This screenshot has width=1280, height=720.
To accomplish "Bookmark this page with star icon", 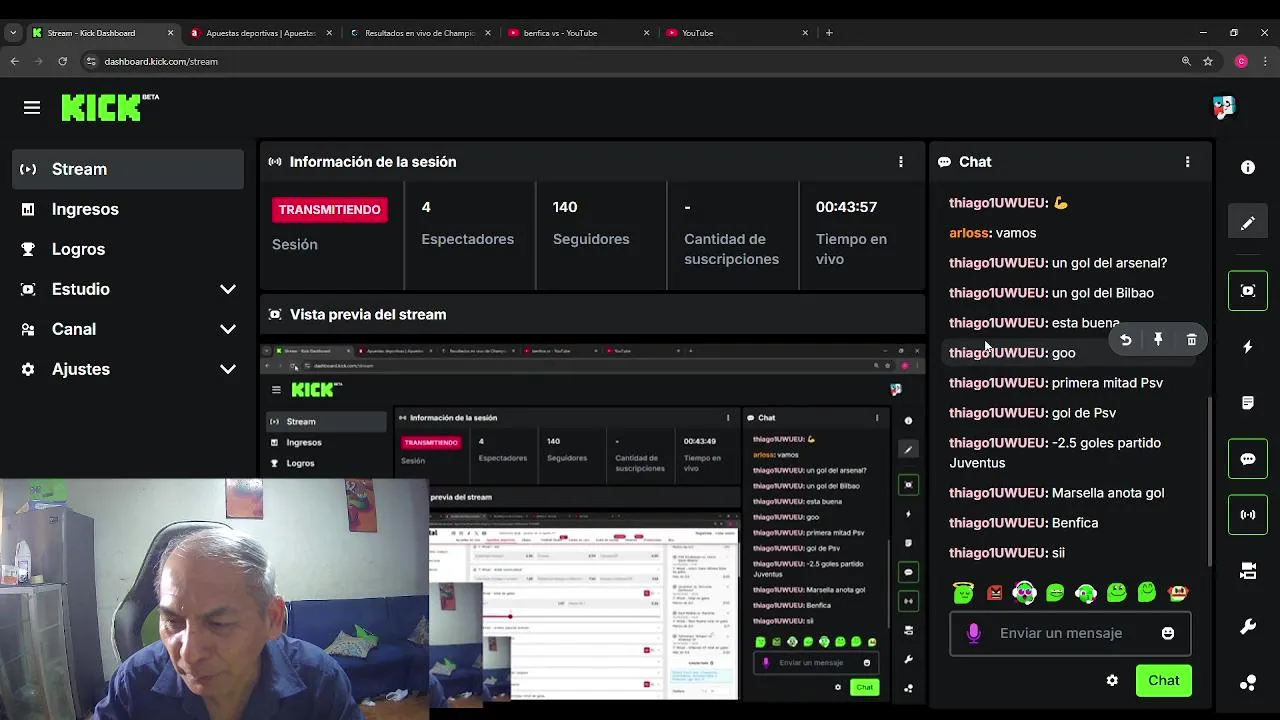I will point(1208,61).
